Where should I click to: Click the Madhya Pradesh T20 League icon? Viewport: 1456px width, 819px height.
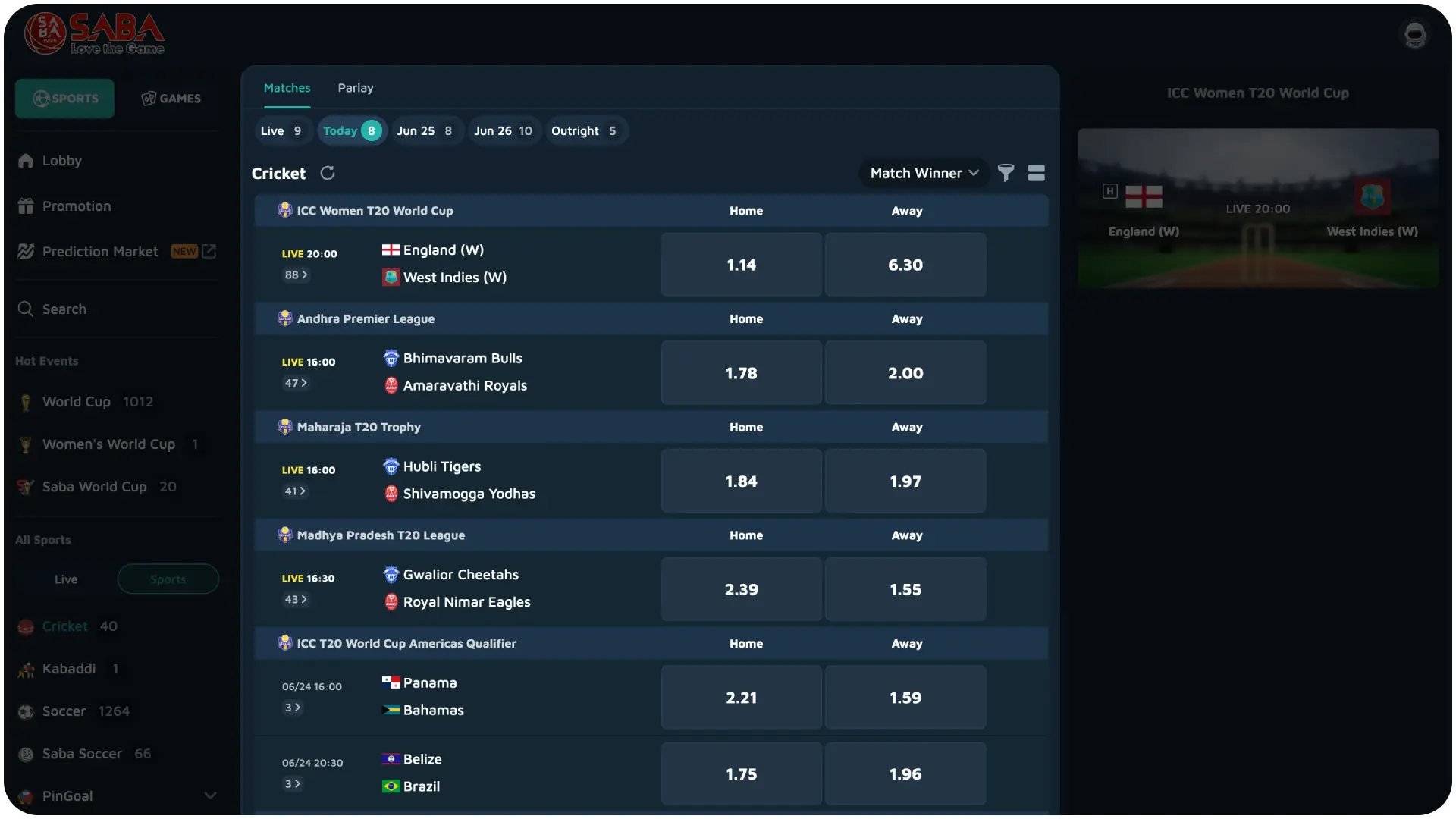pyautogui.click(x=285, y=535)
